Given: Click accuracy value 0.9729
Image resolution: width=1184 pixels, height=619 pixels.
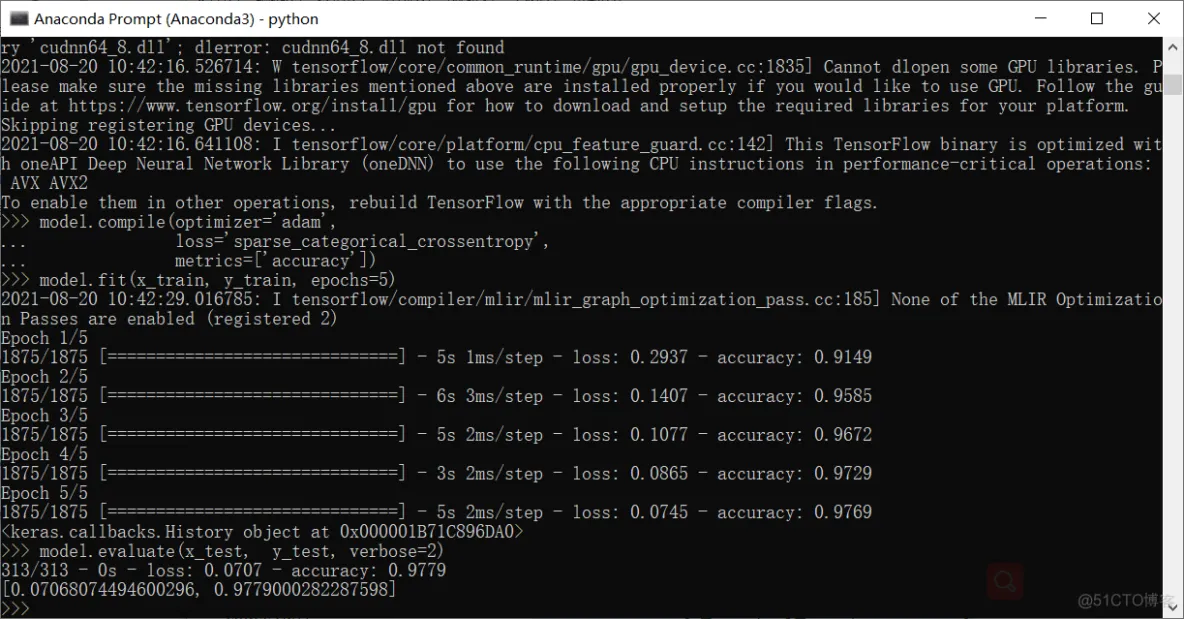Looking at the screenshot, I should click(x=843, y=473).
